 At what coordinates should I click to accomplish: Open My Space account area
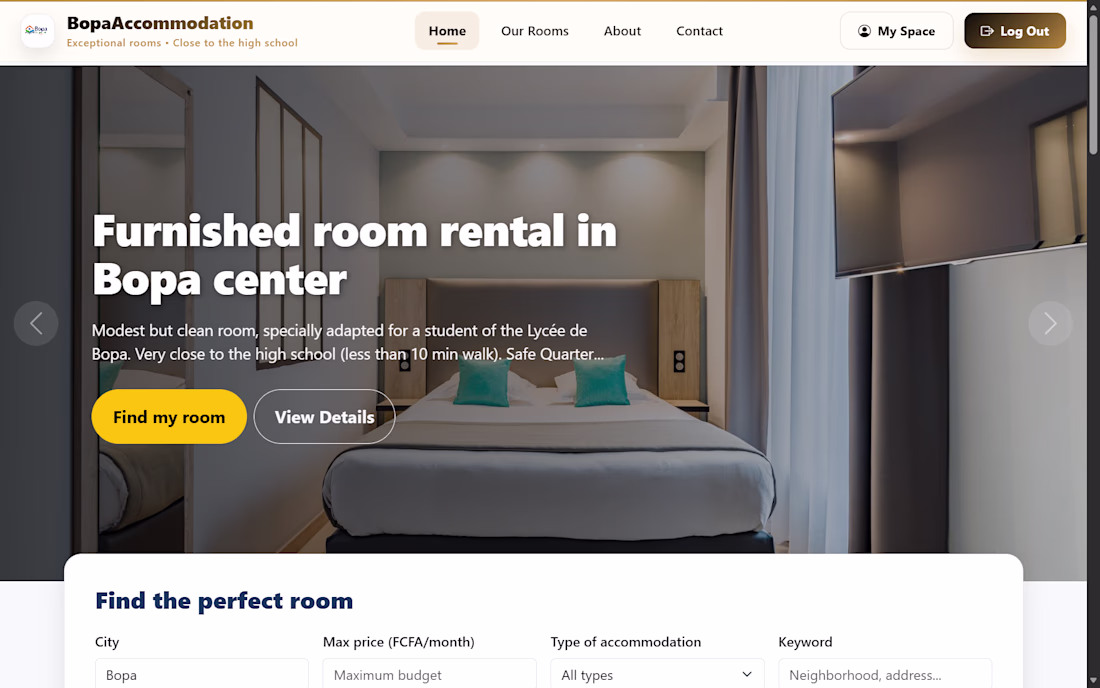point(897,31)
